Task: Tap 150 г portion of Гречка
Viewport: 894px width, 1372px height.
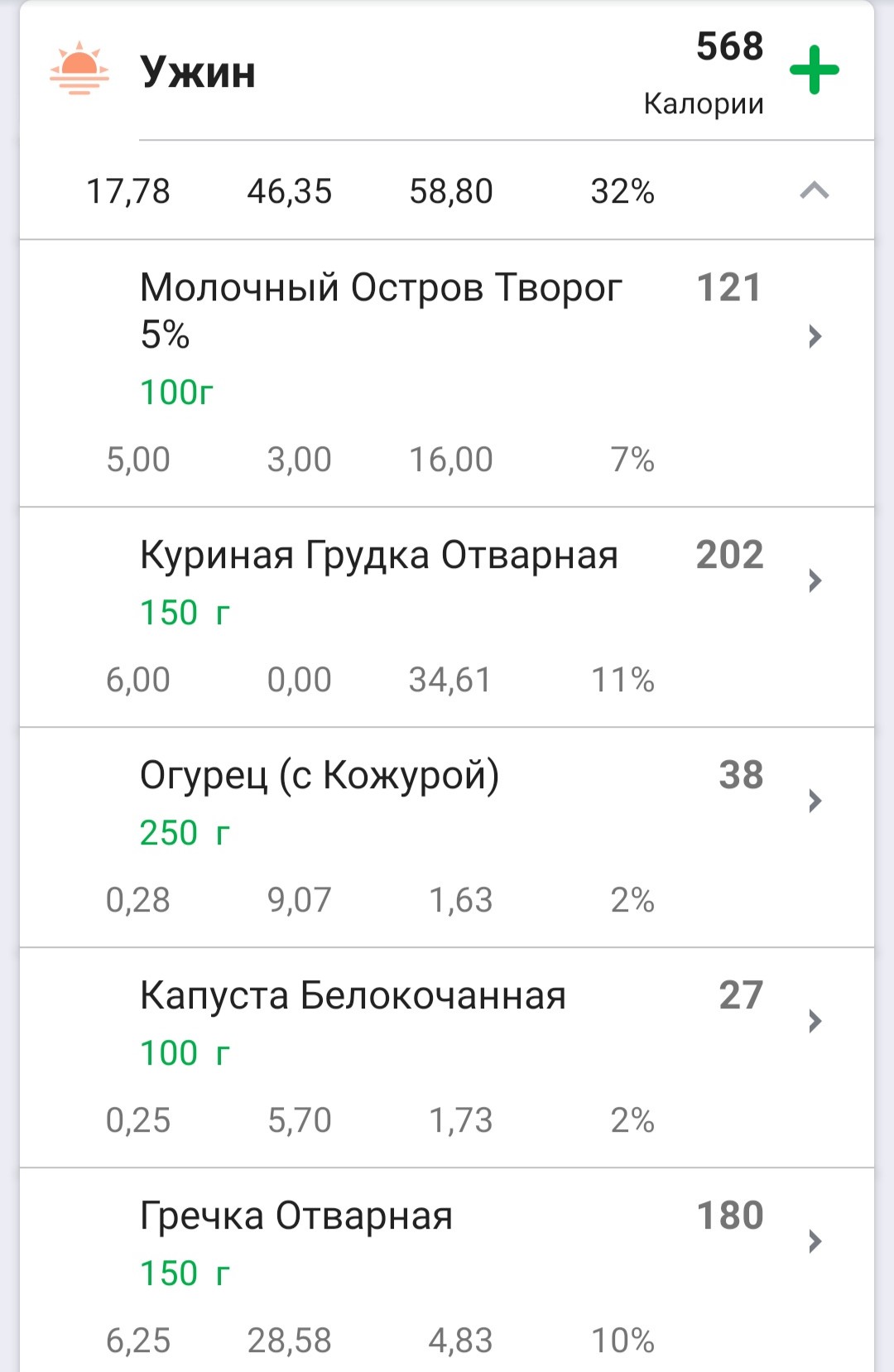Action: 185,1273
